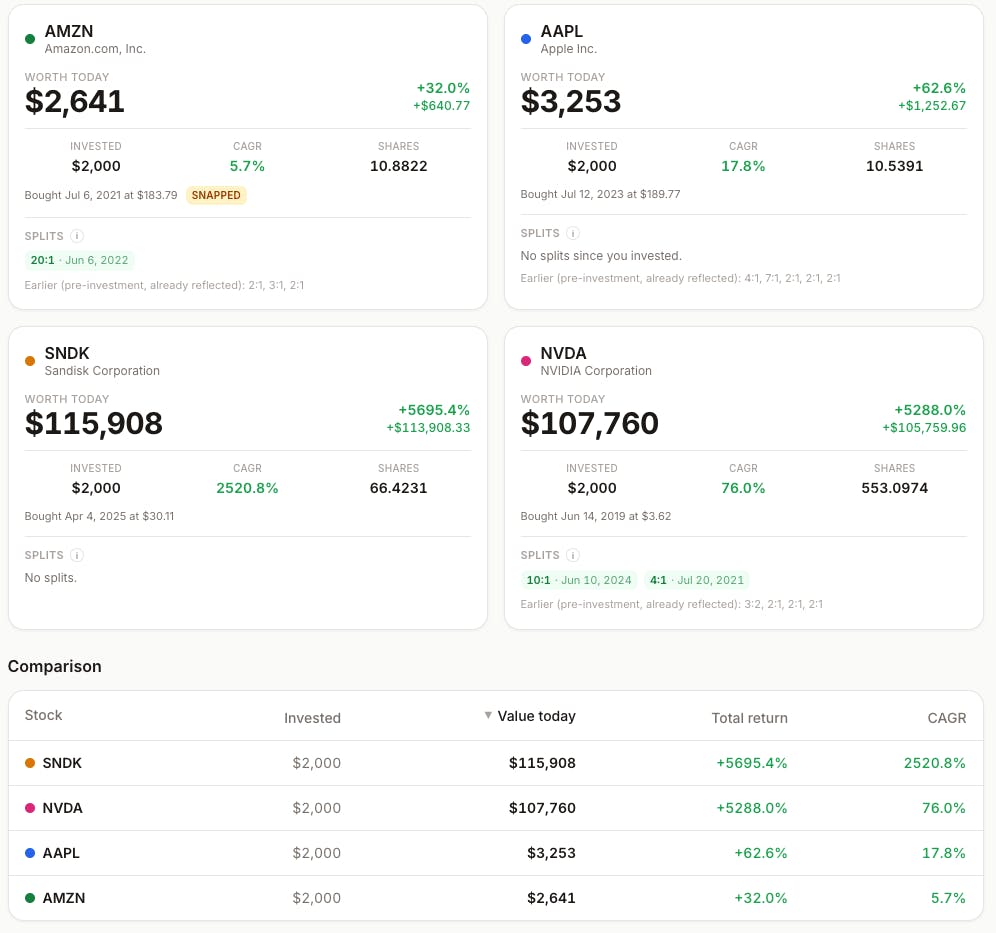The height and width of the screenshot is (933, 996).
Task: Sort comparison table by Invested column
Action: (312, 718)
